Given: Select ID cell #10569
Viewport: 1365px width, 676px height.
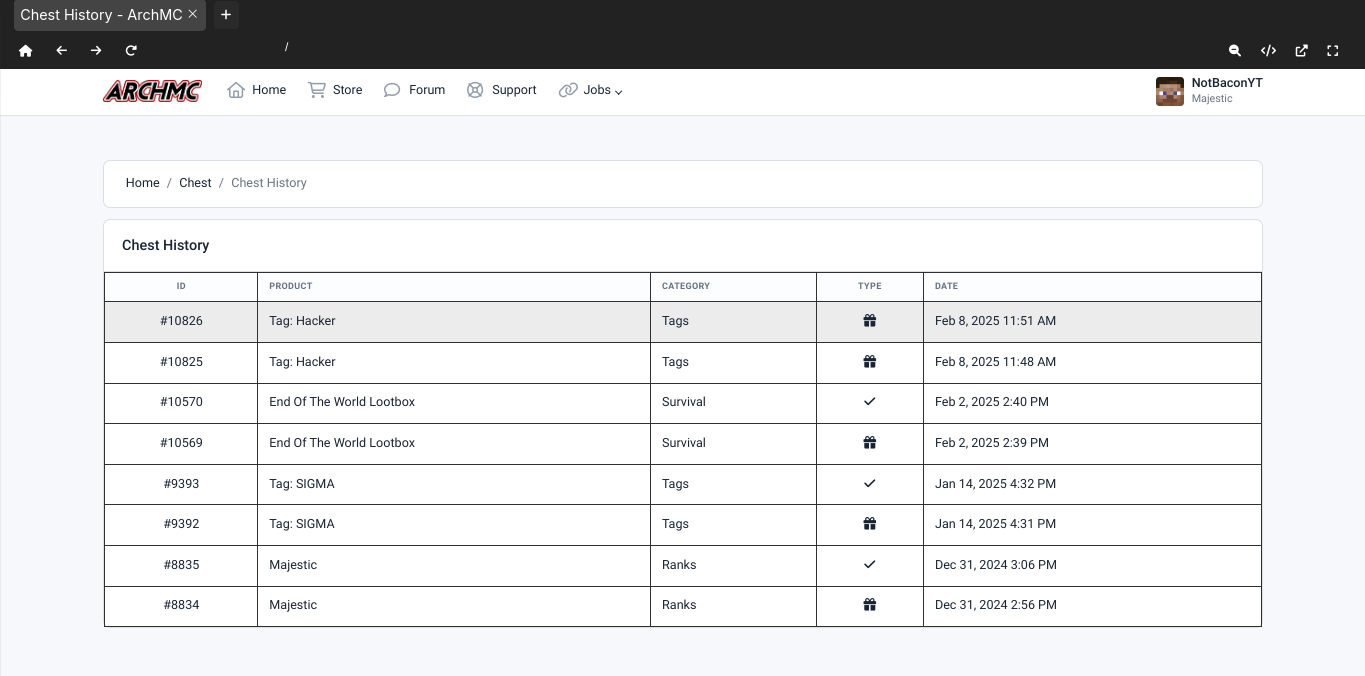Looking at the screenshot, I should point(181,443).
